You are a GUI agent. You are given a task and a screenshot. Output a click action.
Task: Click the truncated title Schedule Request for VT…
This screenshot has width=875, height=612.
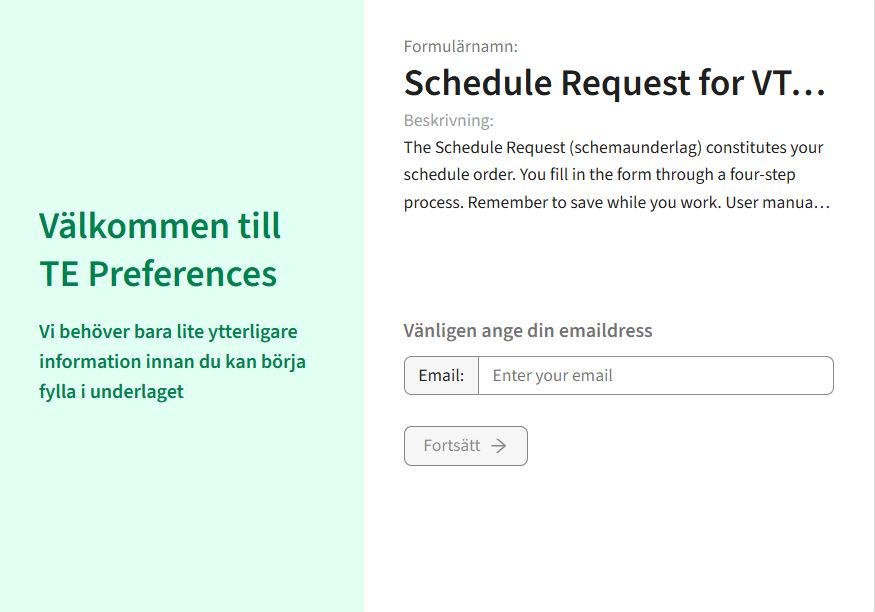(615, 83)
